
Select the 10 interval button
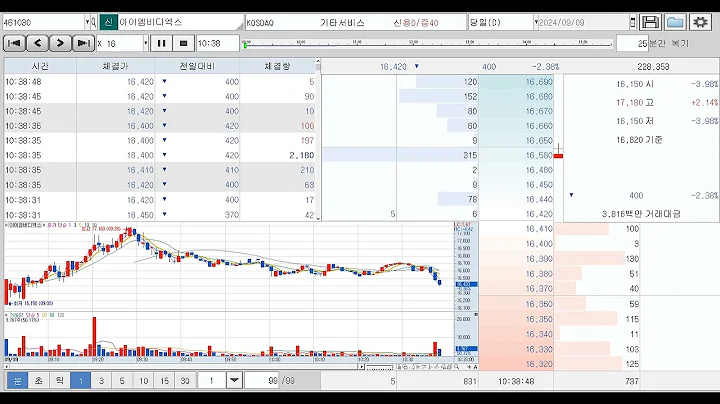tap(144, 381)
